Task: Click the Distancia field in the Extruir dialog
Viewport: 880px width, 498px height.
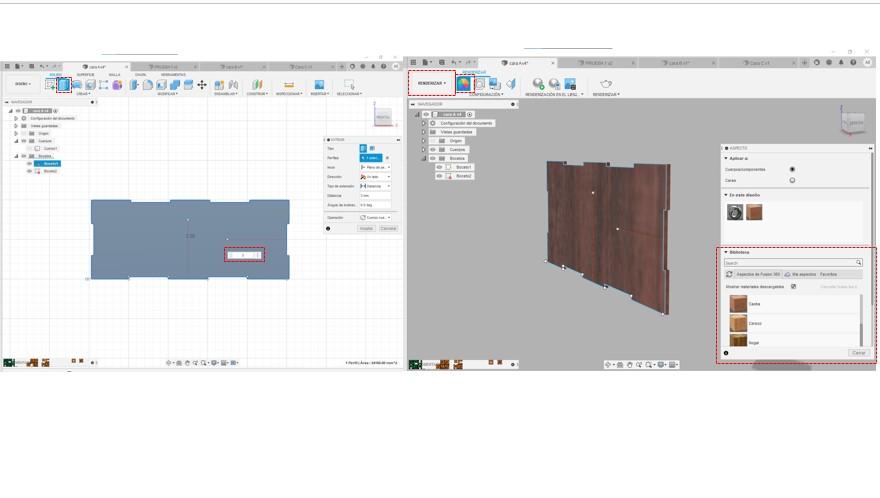Action: coord(375,195)
